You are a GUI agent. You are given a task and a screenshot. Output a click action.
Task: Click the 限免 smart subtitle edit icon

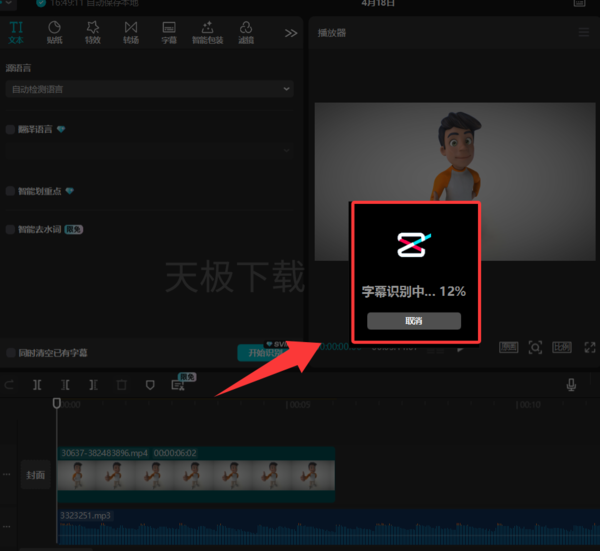[178, 385]
